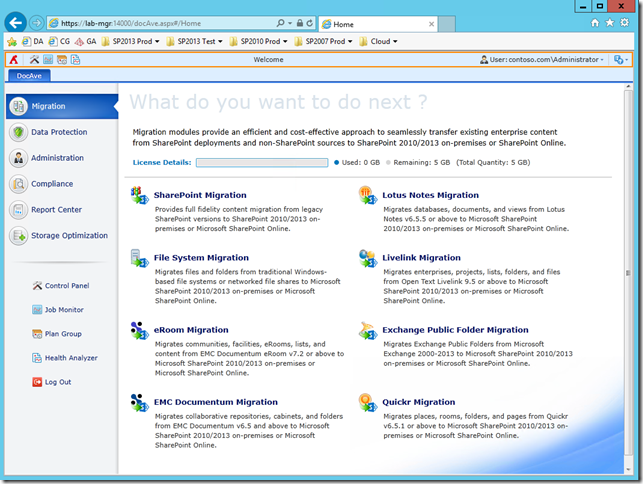Click the EMC Documentum Migration icon

[139, 402]
